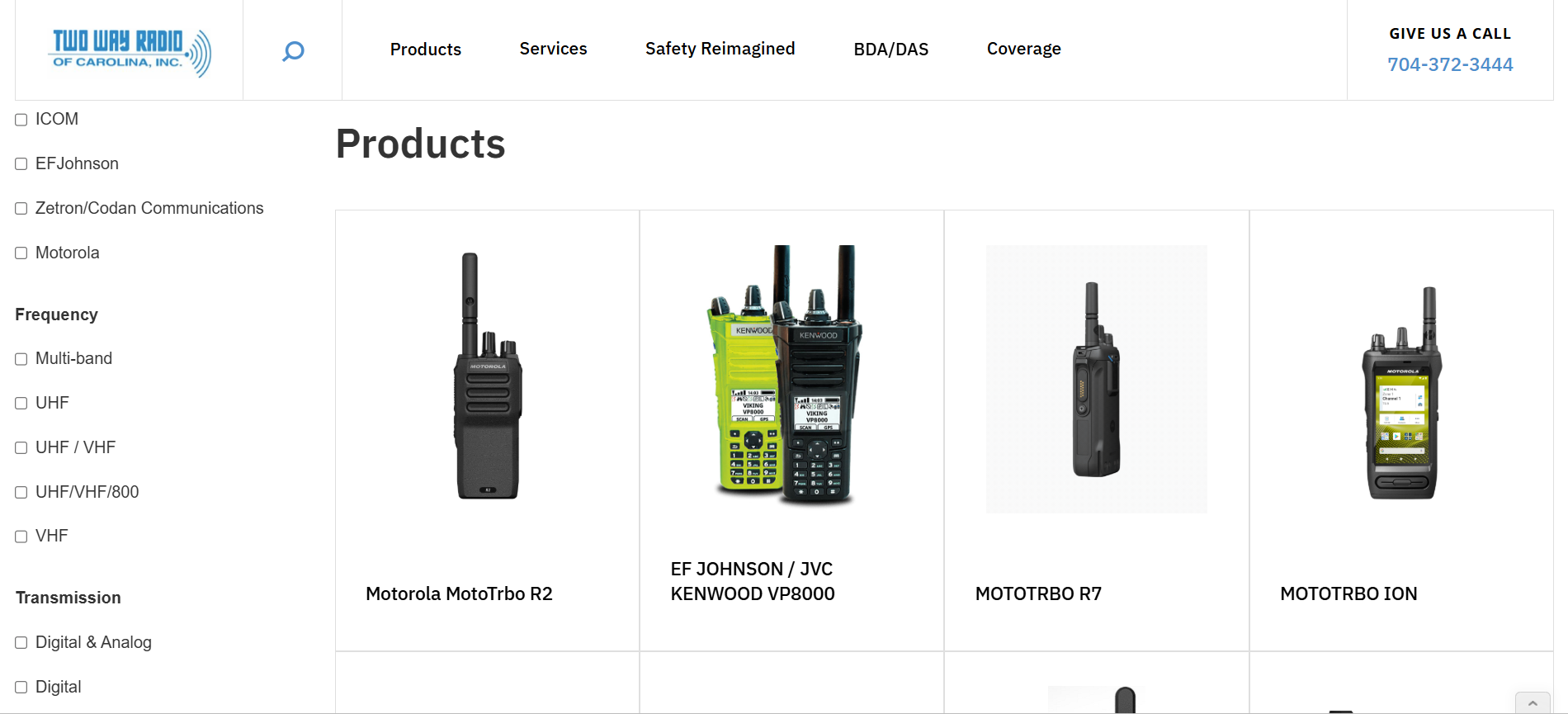Open the Two Way Radio of Carolina logo

point(130,53)
